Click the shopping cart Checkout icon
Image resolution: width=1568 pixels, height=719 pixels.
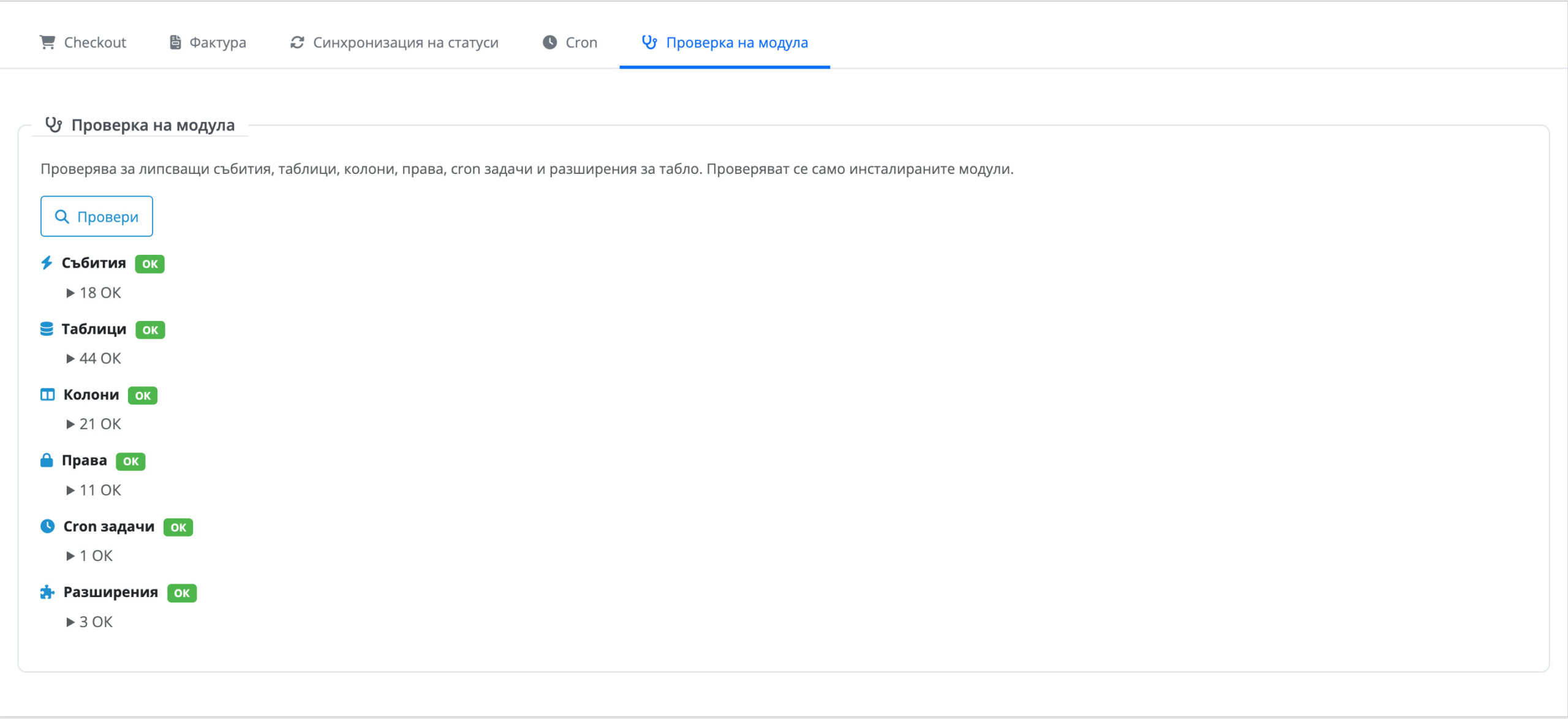[x=47, y=42]
